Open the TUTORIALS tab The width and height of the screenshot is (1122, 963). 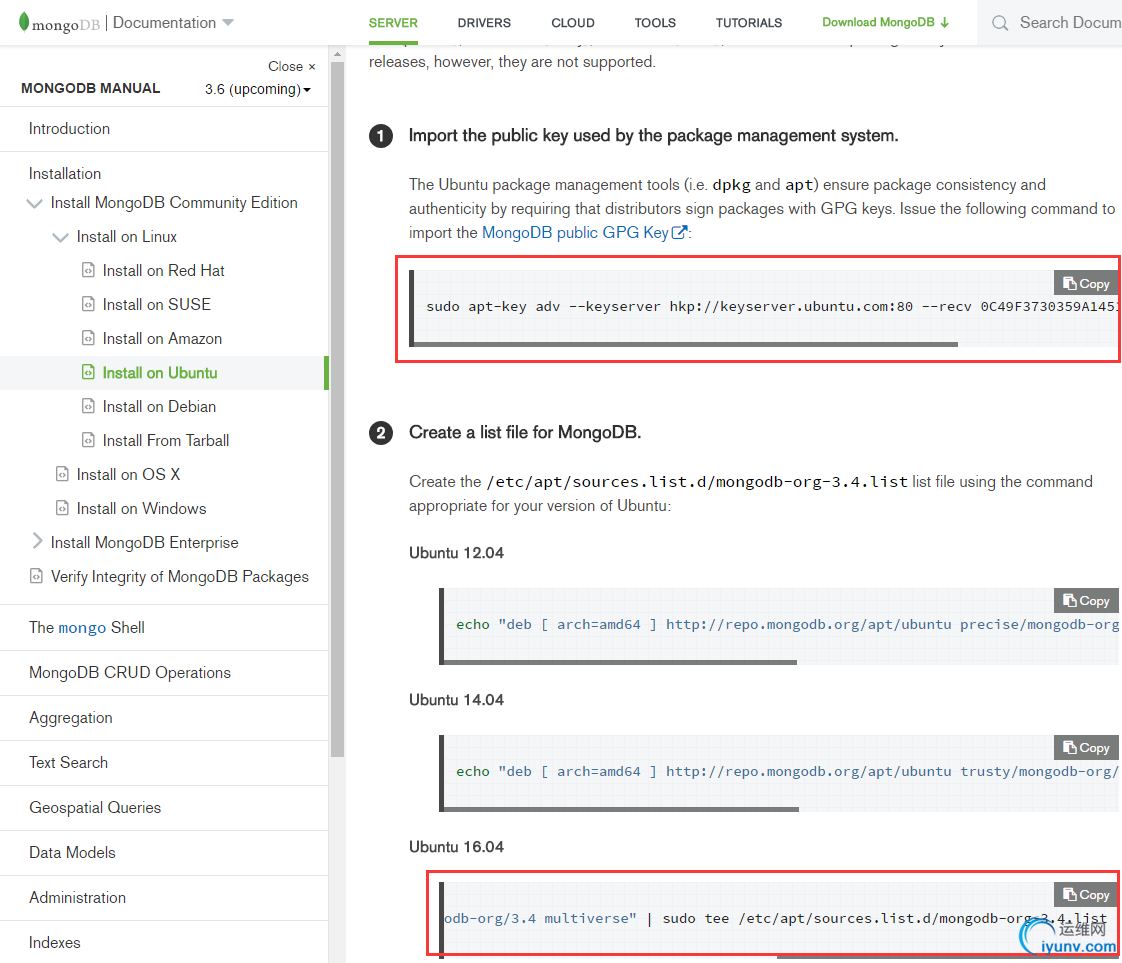pyautogui.click(x=748, y=23)
